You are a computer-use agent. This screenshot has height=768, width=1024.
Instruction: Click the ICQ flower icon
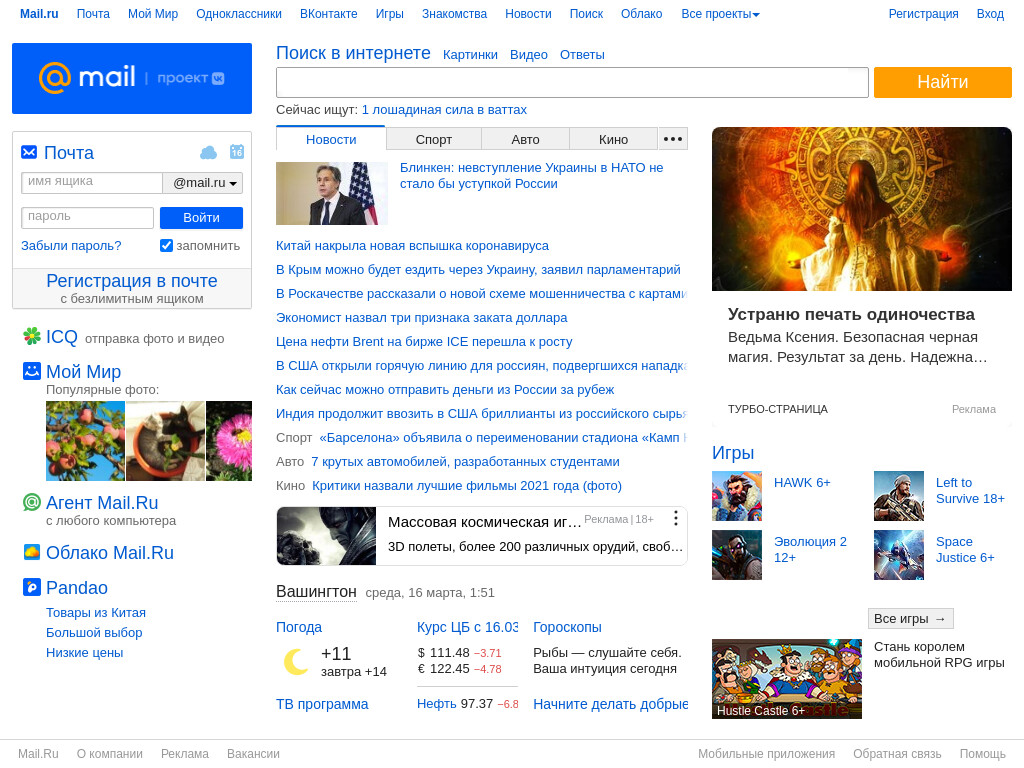click(x=32, y=336)
